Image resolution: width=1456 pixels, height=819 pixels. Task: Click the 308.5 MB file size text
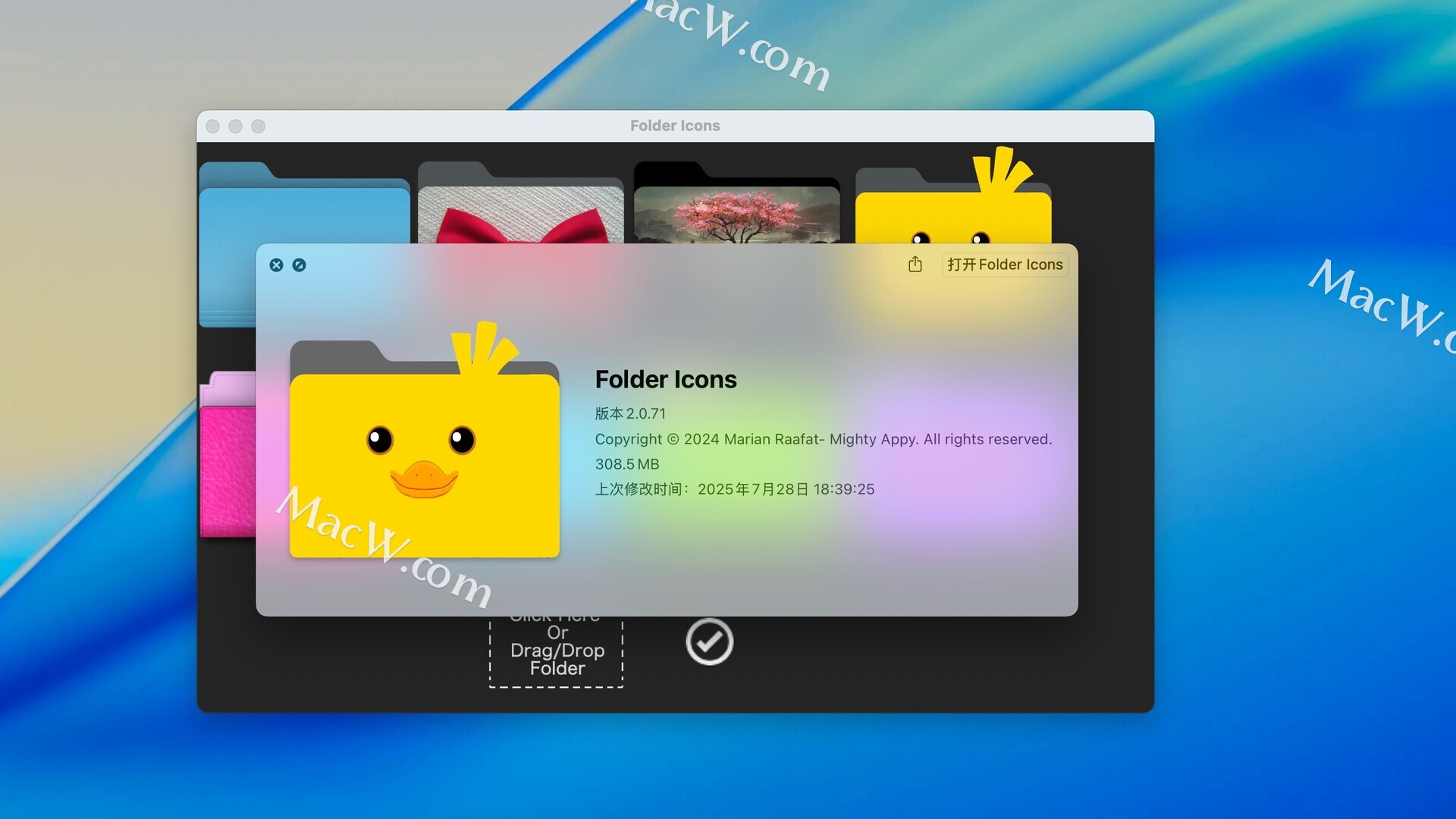(x=627, y=464)
